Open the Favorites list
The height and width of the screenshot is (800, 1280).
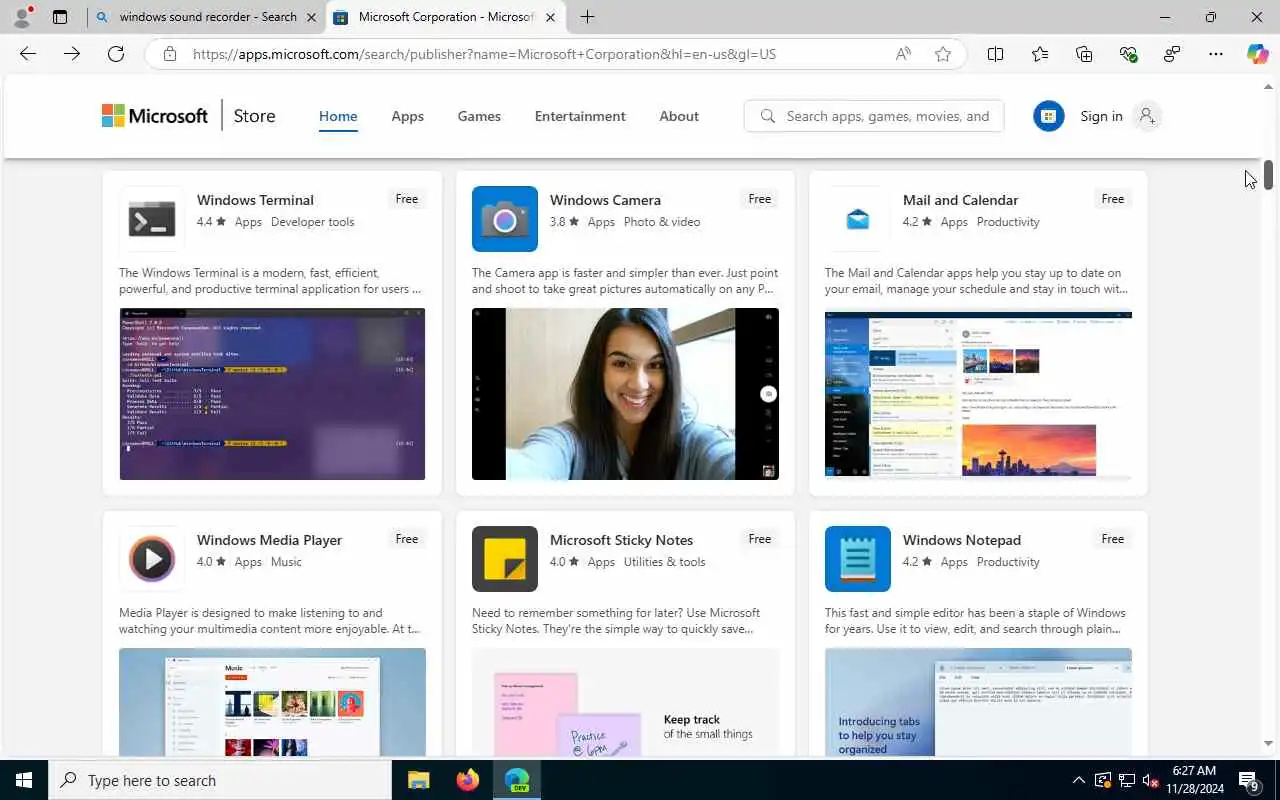click(1040, 54)
